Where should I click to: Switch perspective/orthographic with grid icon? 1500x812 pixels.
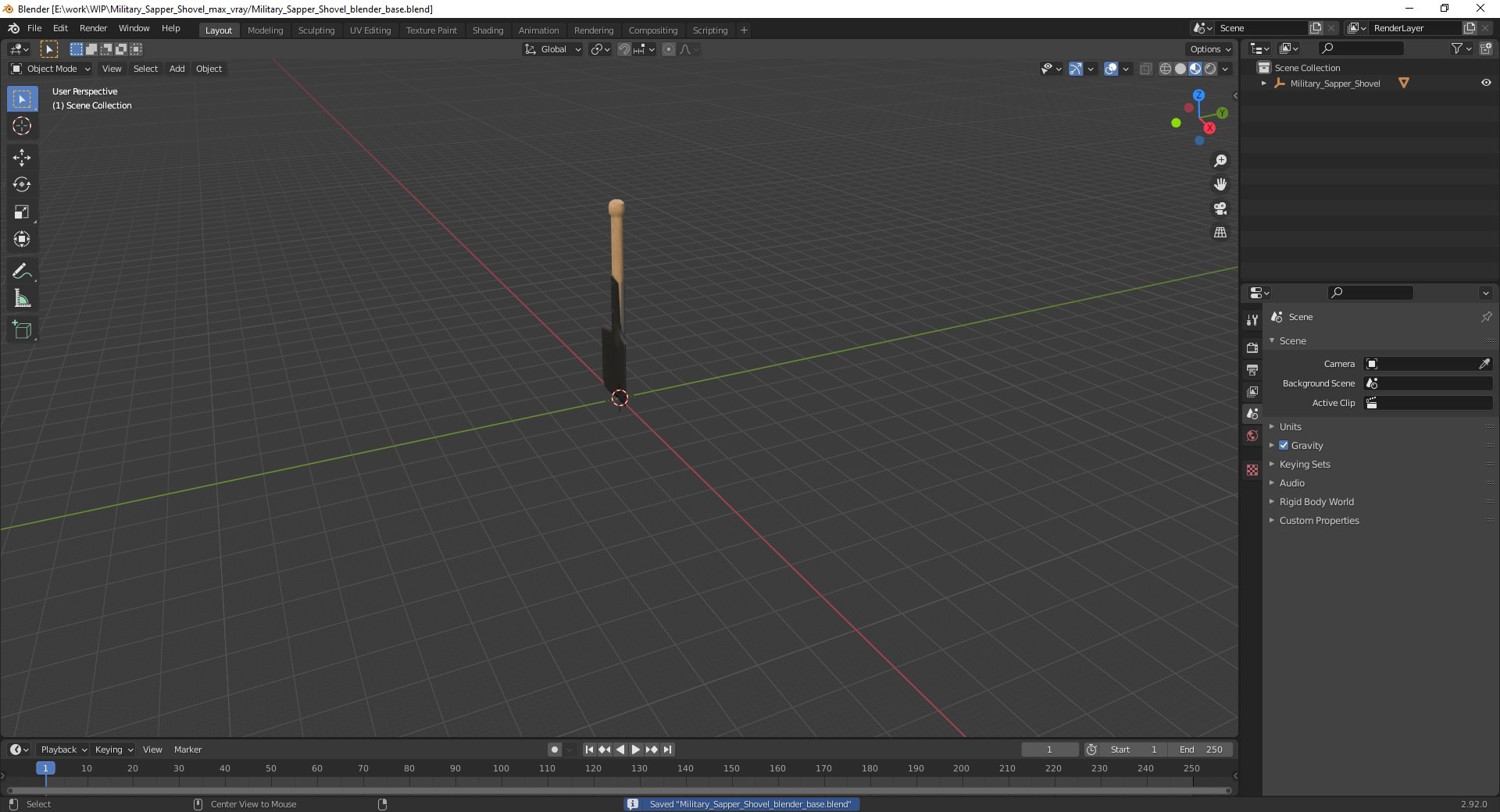click(1220, 233)
